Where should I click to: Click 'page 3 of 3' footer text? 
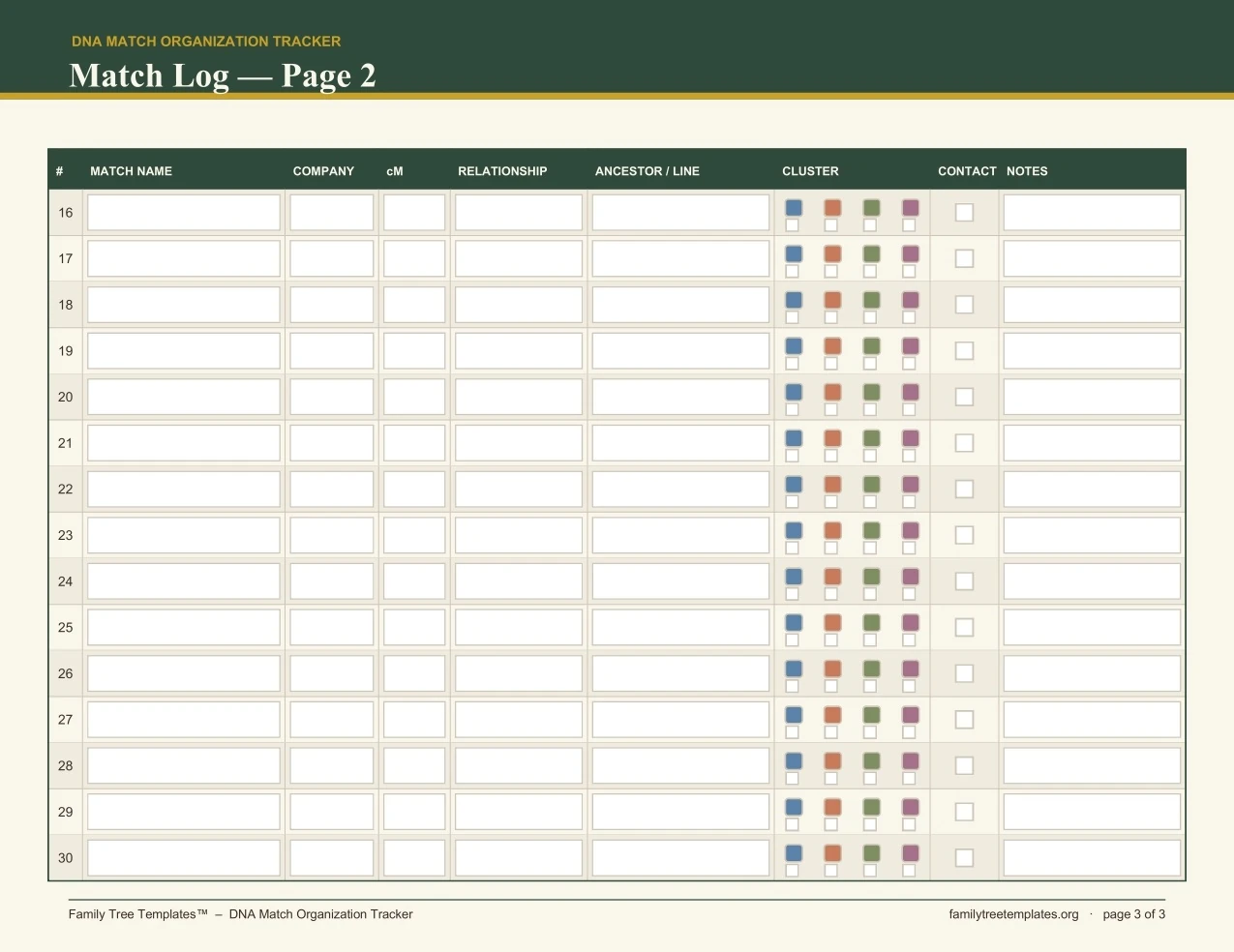(x=1133, y=914)
